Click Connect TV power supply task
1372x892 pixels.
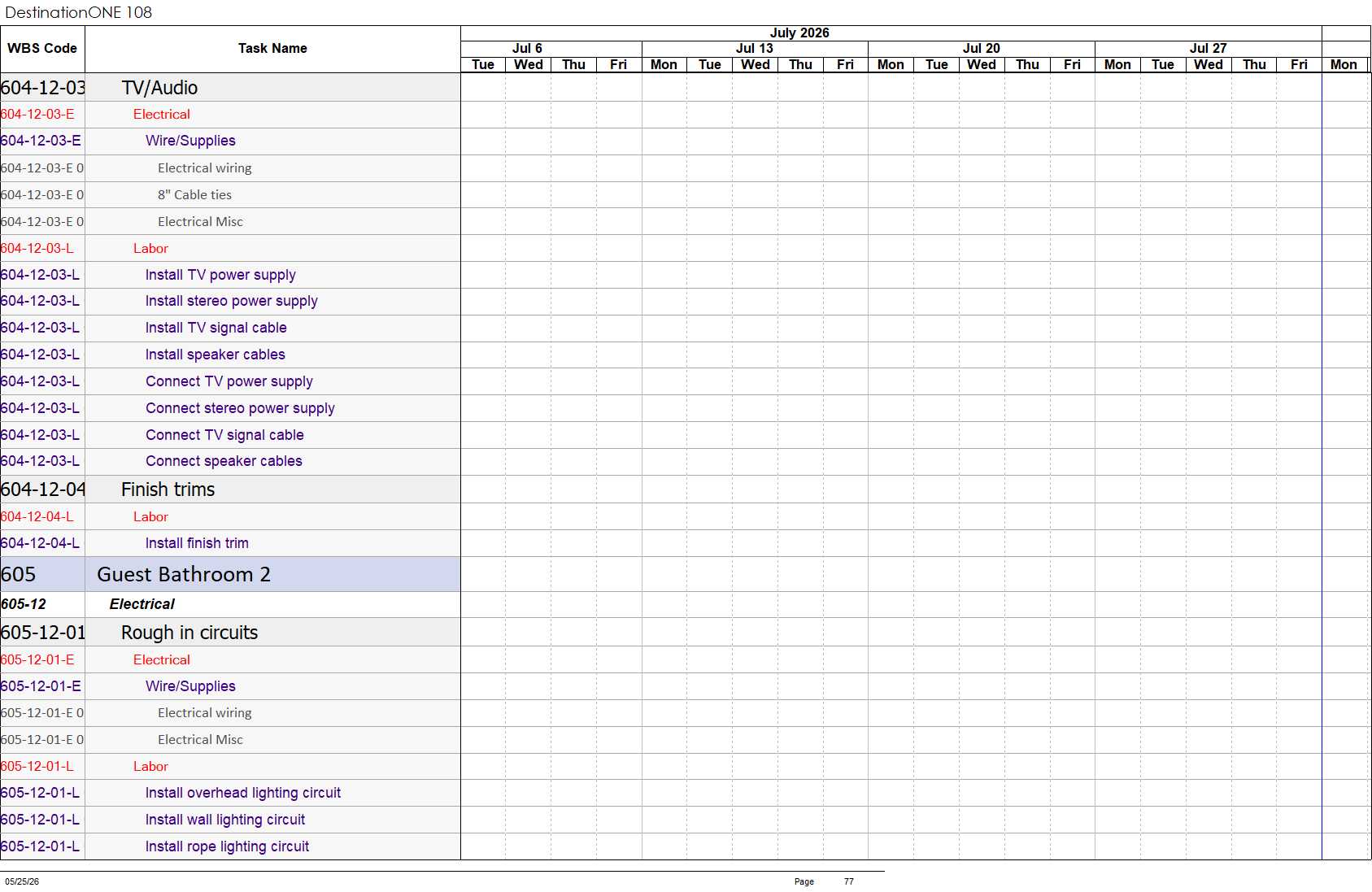[229, 381]
